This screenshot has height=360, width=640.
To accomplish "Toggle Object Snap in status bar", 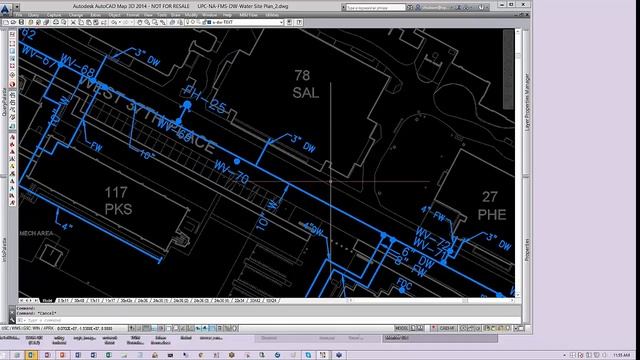I will (168, 328).
